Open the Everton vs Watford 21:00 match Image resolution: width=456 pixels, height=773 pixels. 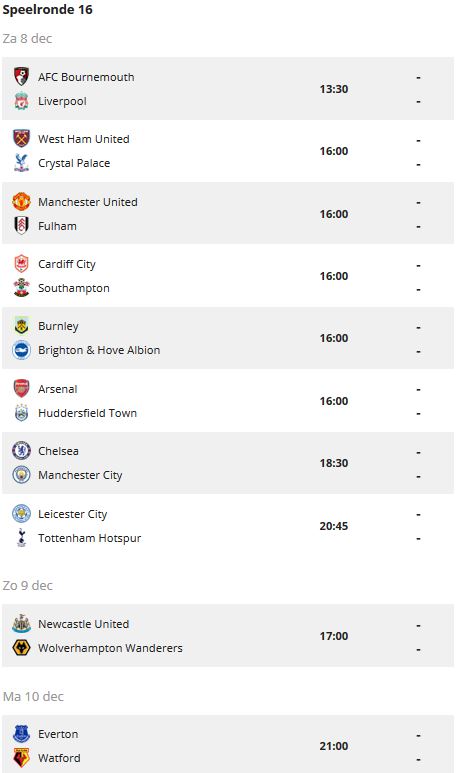[228, 746]
